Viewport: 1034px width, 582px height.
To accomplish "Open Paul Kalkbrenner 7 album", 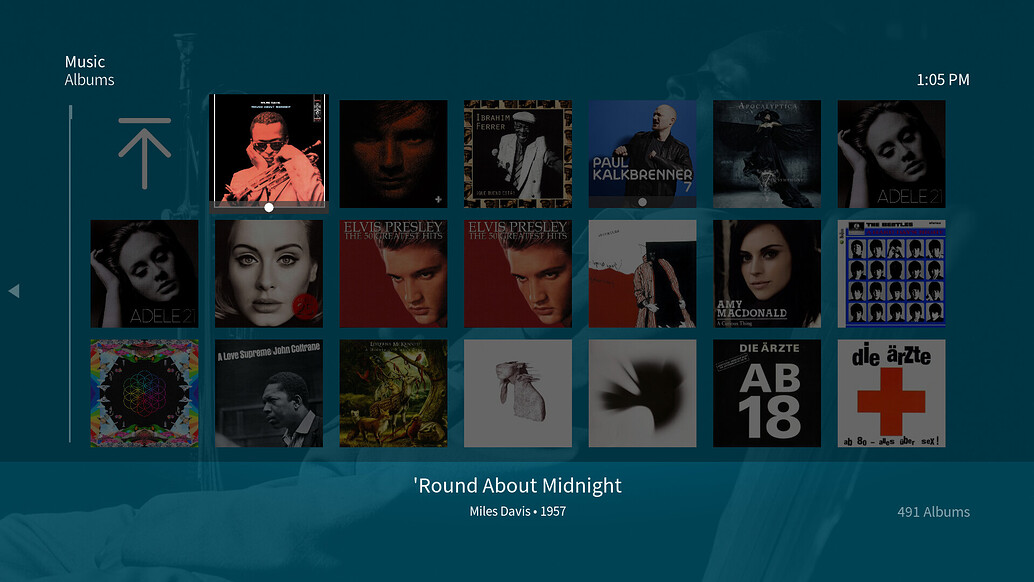I will point(642,154).
